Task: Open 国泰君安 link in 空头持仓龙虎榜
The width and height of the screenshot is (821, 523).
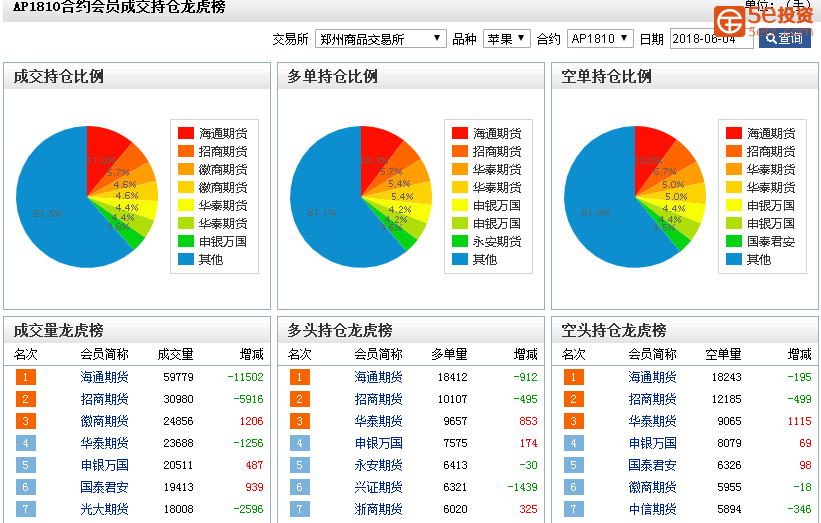Action: (652, 465)
